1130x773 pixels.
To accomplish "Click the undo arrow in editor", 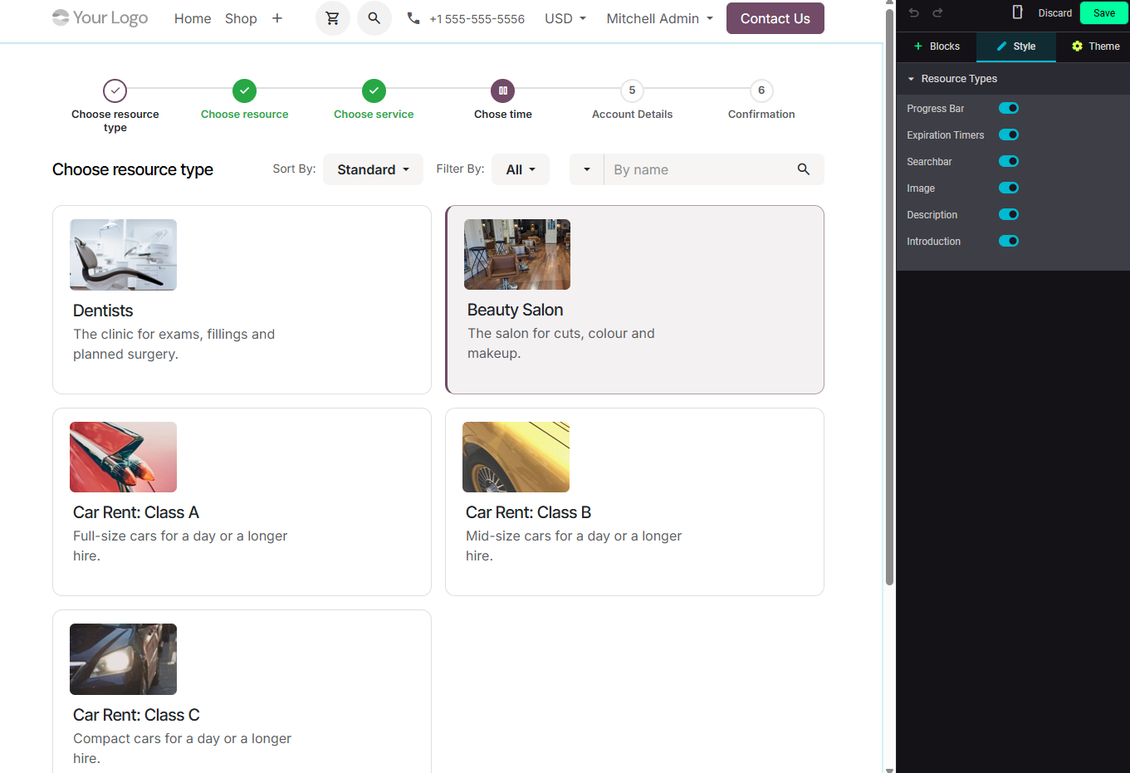I will tap(914, 13).
